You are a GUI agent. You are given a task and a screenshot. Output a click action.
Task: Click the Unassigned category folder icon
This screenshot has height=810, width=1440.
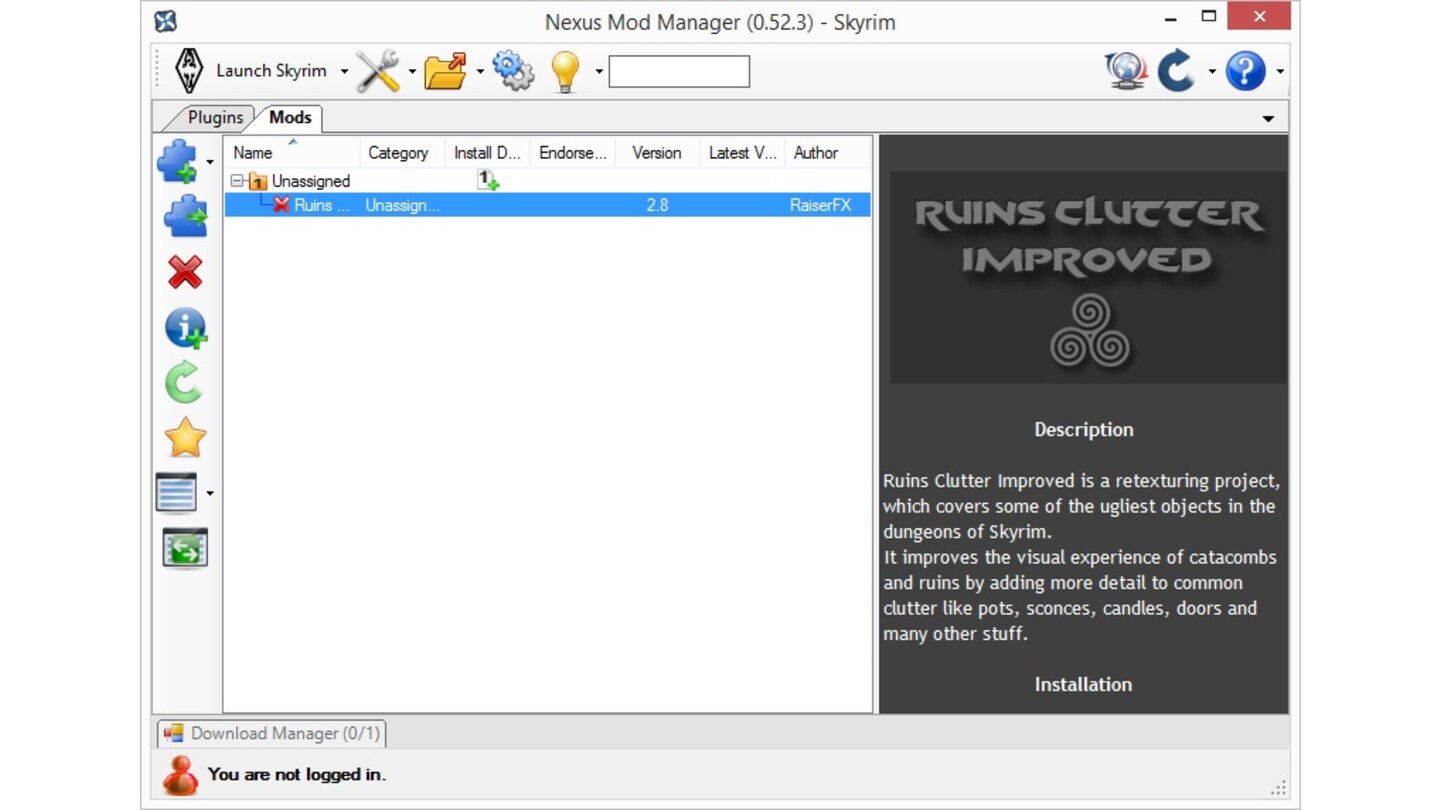click(x=257, y=181)
